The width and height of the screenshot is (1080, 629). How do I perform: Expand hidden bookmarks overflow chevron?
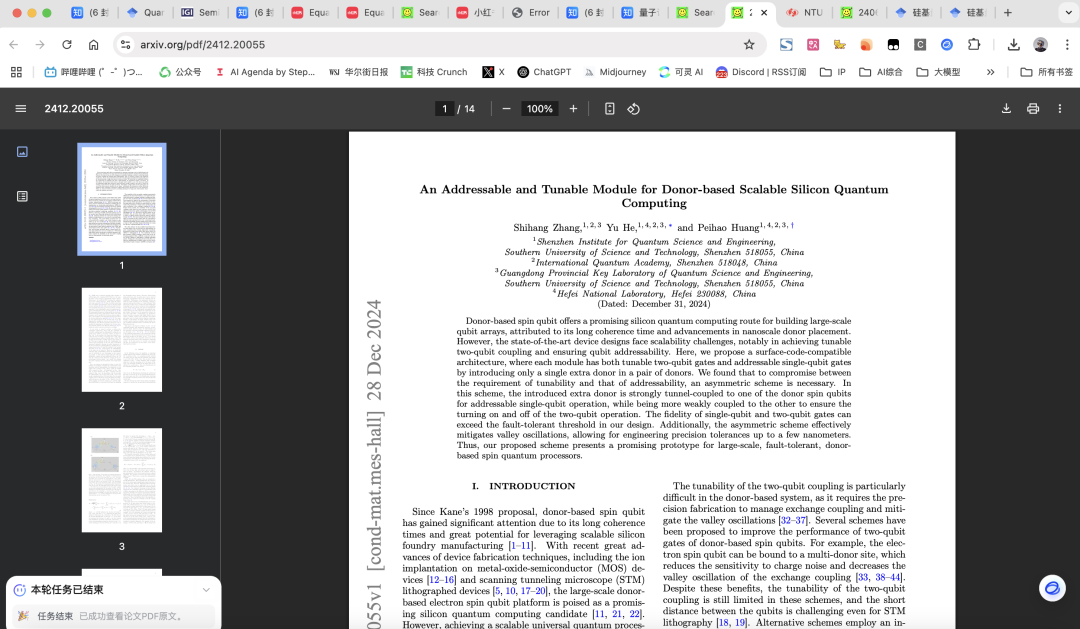[991, 72]
